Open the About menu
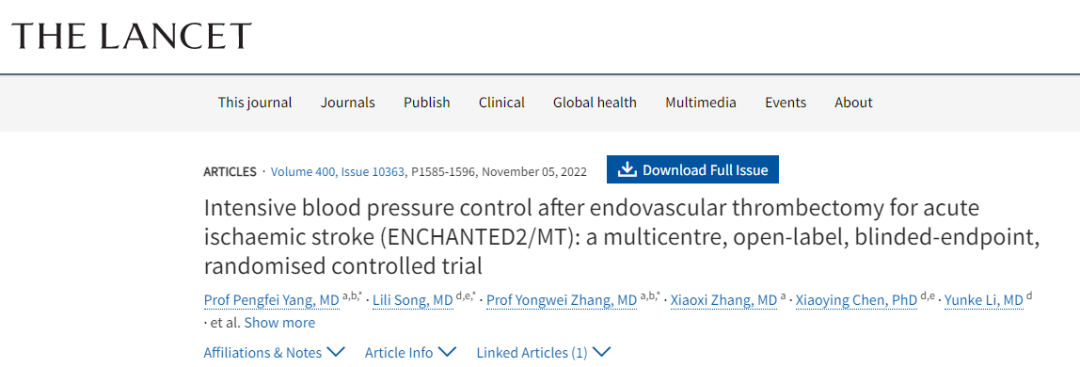The image size is (1080, 367). coord(853,103)
